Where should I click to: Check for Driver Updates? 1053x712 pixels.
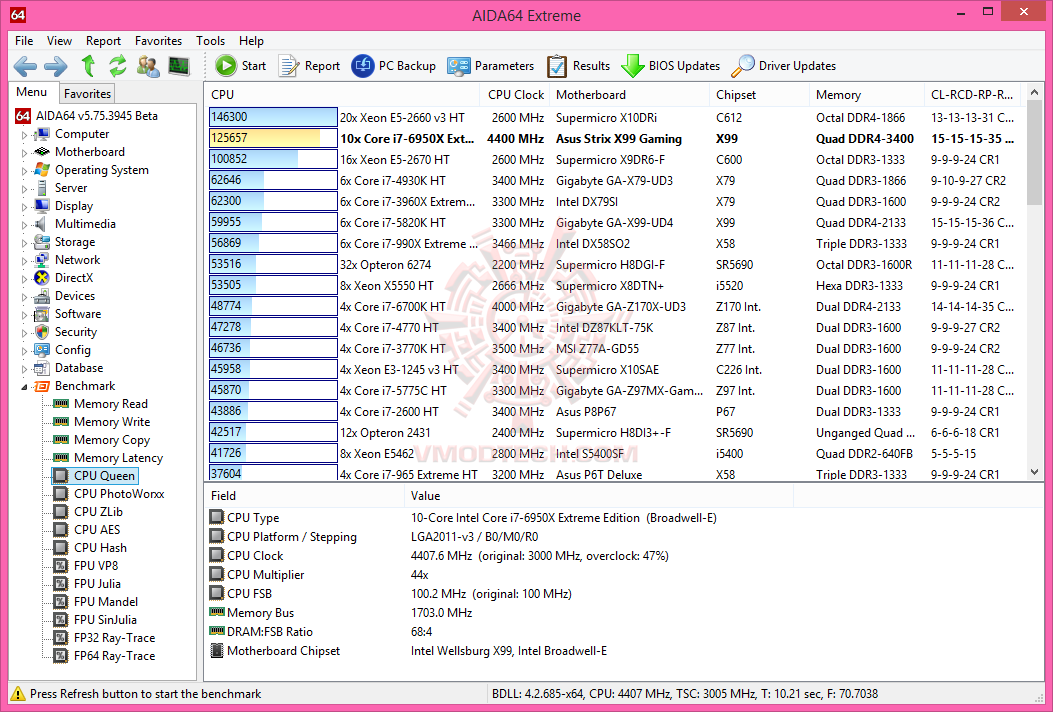click(x=784, y=66)
